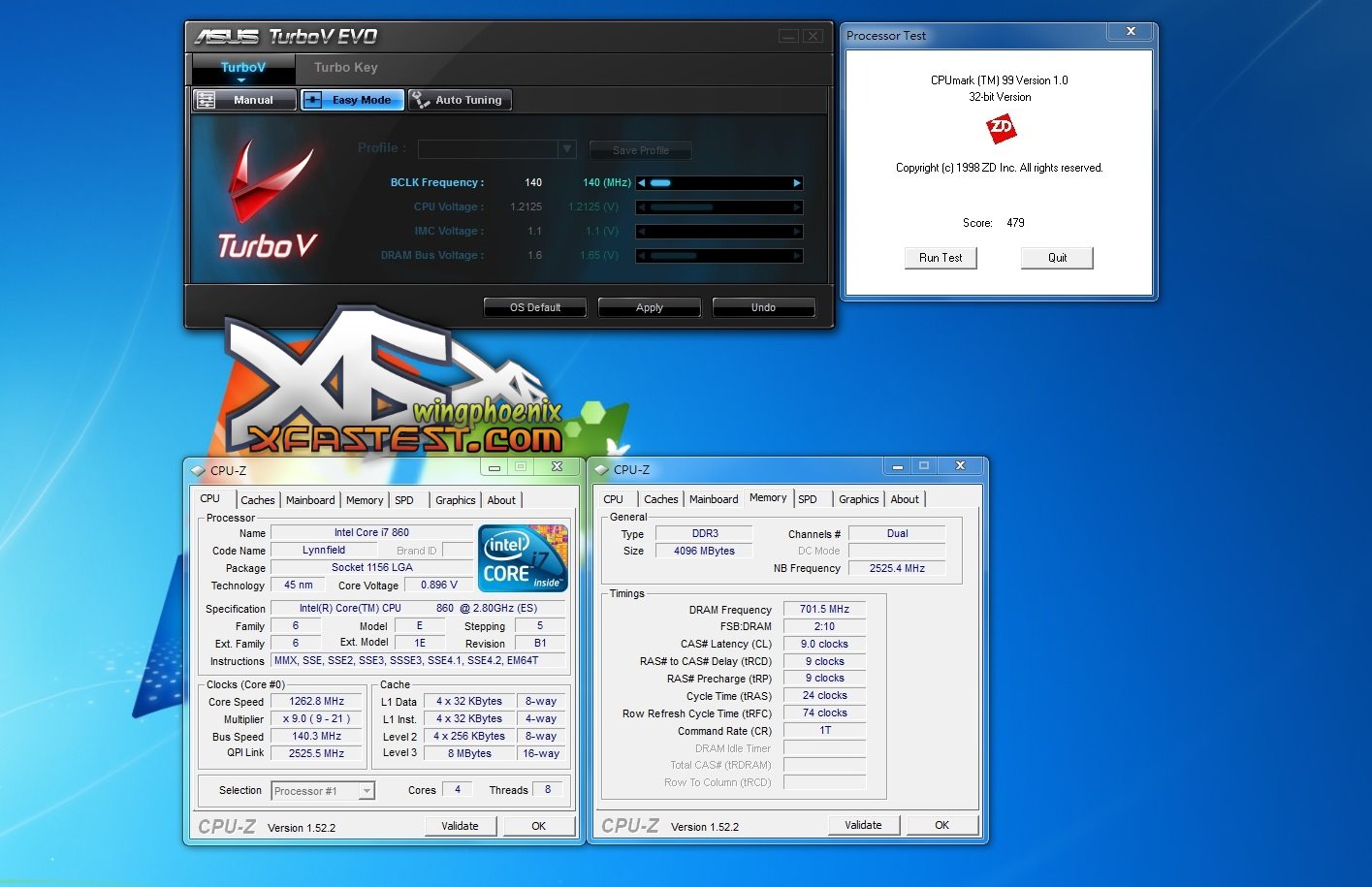This screenshot has width=1372, height=887.
Task: Switch to Manual mode in TurboV
Action: click(x=244, y=100)
